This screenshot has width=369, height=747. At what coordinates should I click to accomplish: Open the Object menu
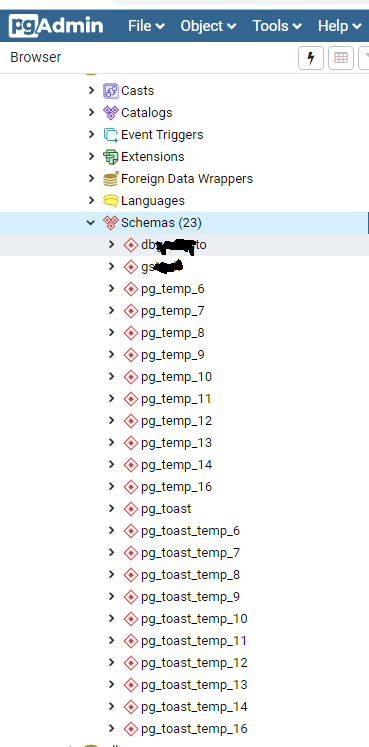208,26
